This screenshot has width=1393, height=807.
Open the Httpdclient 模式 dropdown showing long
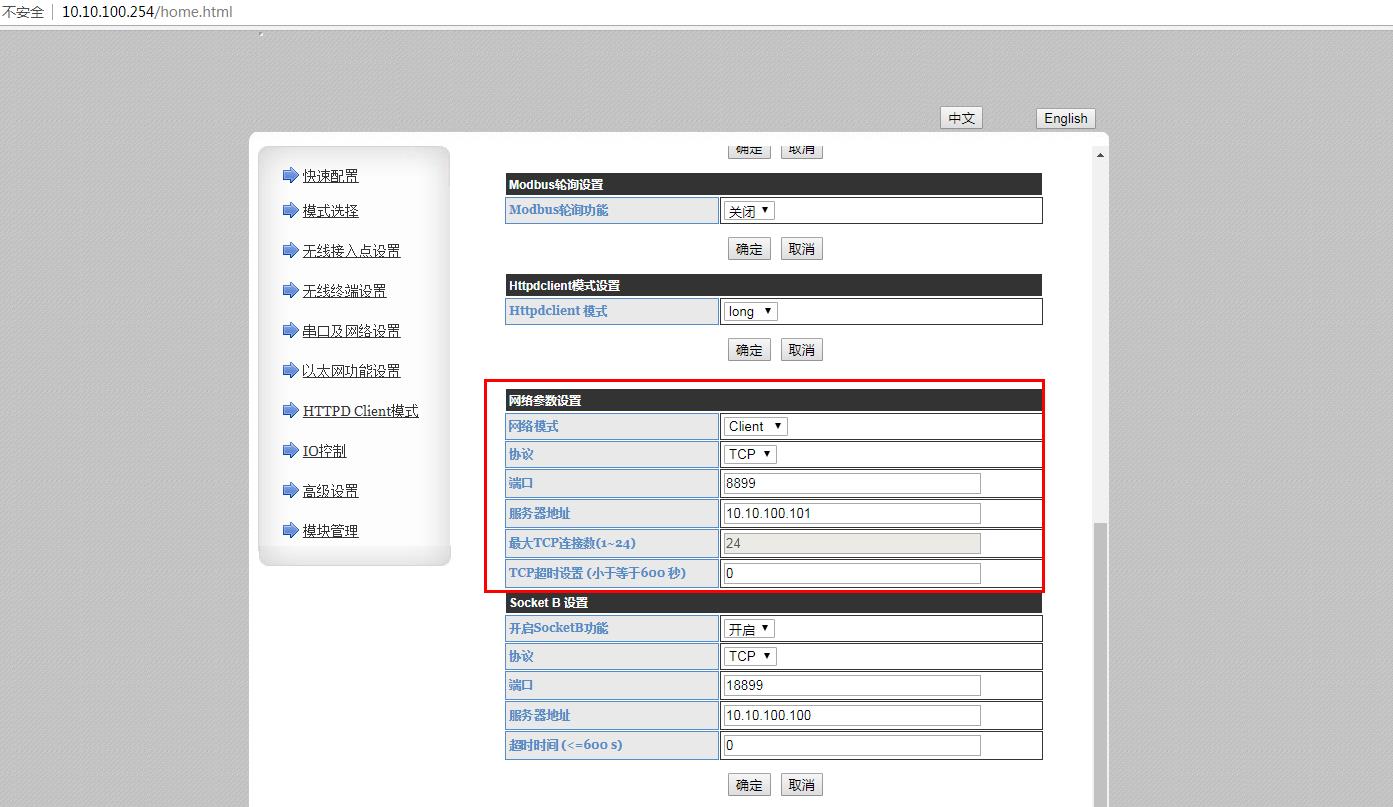[x=750, y=311]
